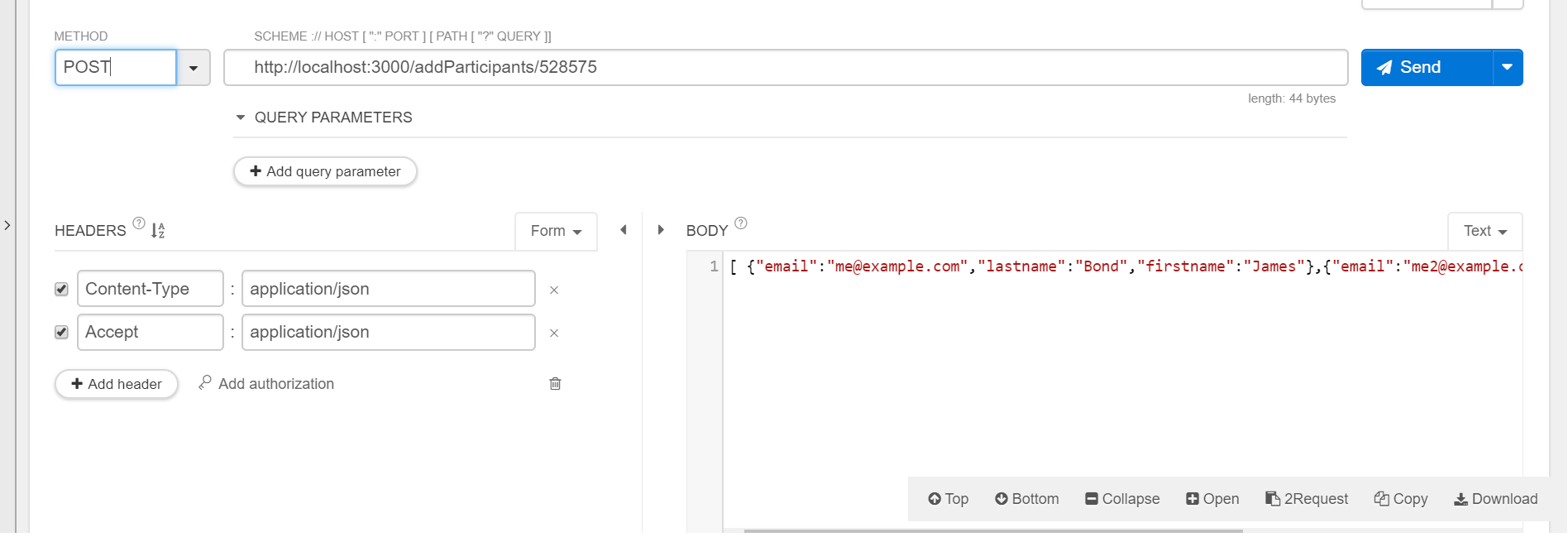
Task: Disable the Accept header checkbox
Action: point(61,332)
